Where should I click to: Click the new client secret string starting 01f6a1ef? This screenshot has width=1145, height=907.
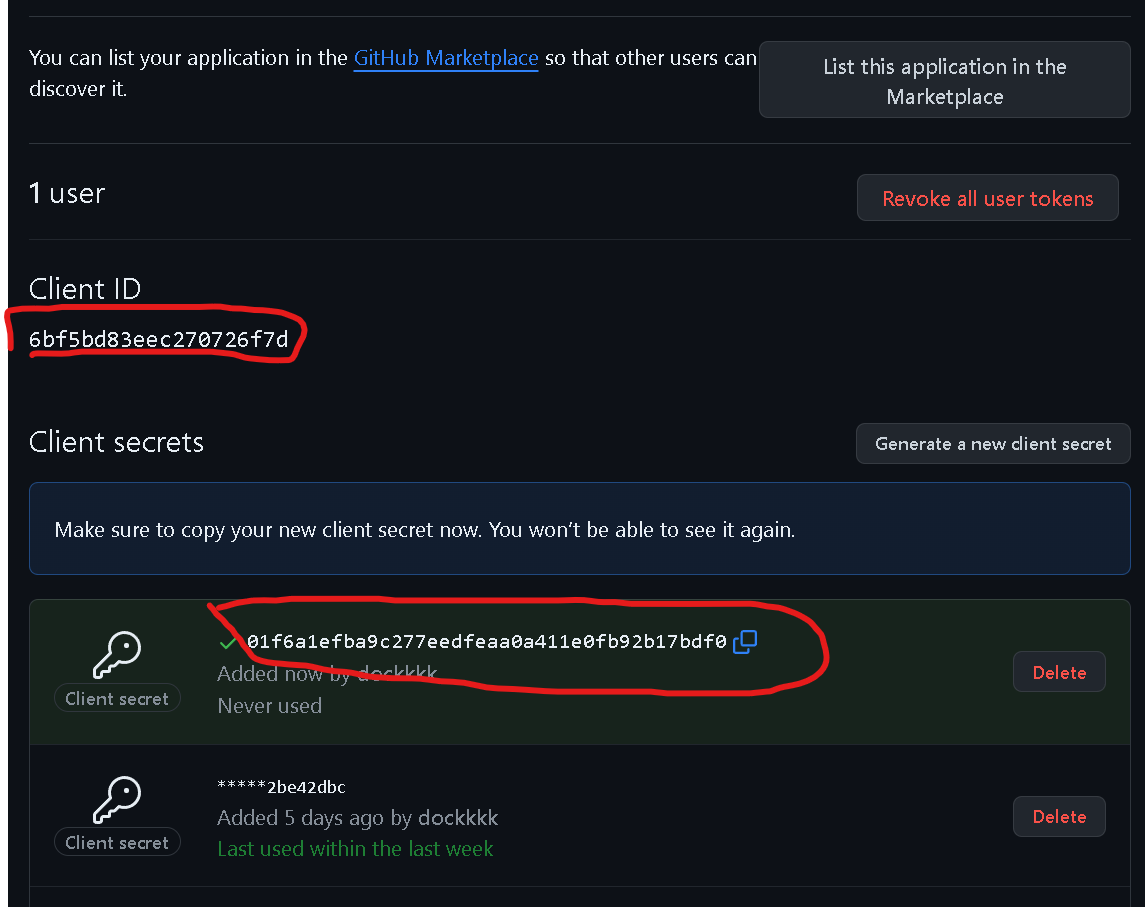[x=486, y=642]
